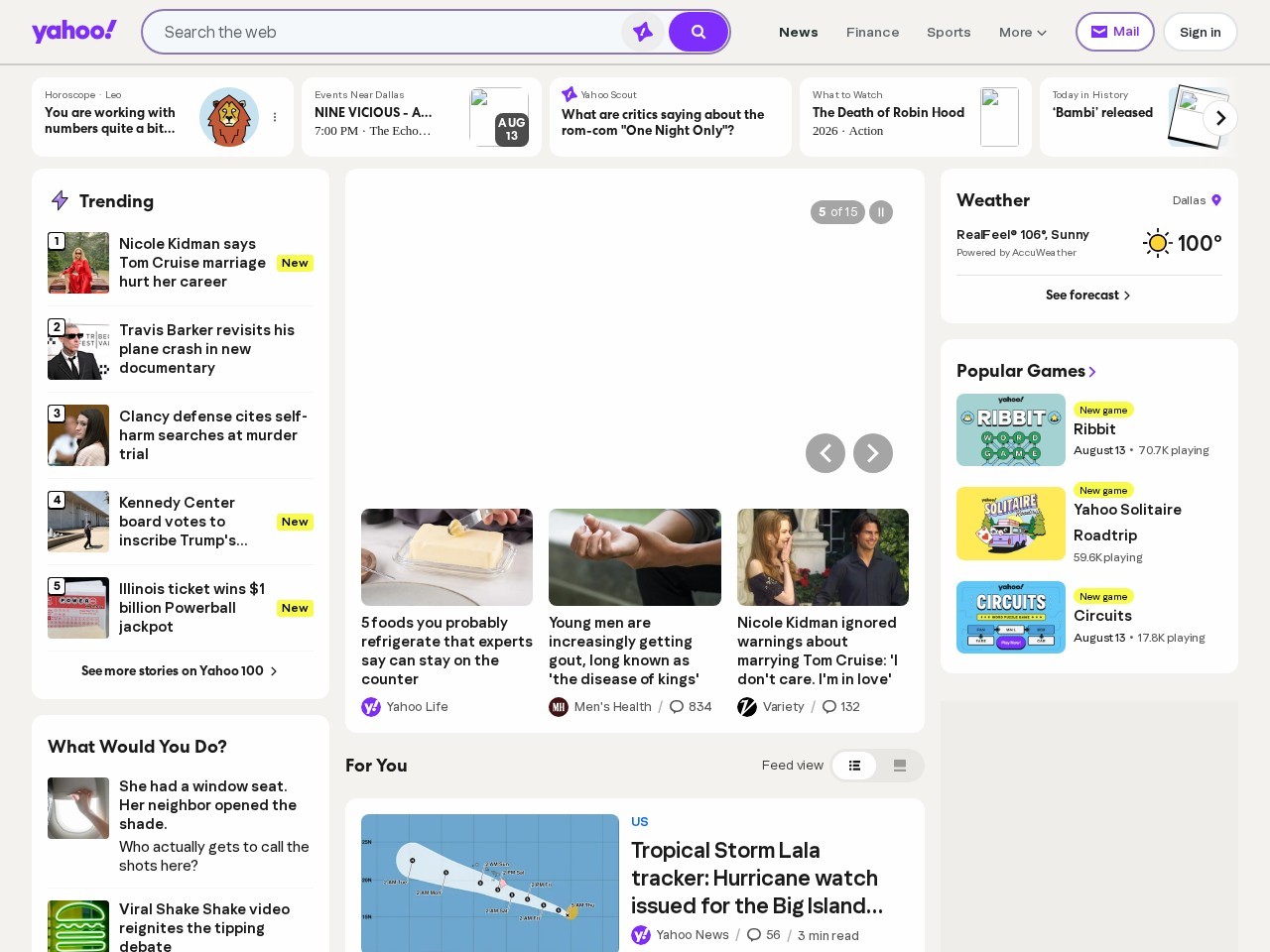Image resolution: width=1270 pixels, height=952 pixels.
Task: Click the sunny weather icon
Action: pos(1157,243)
